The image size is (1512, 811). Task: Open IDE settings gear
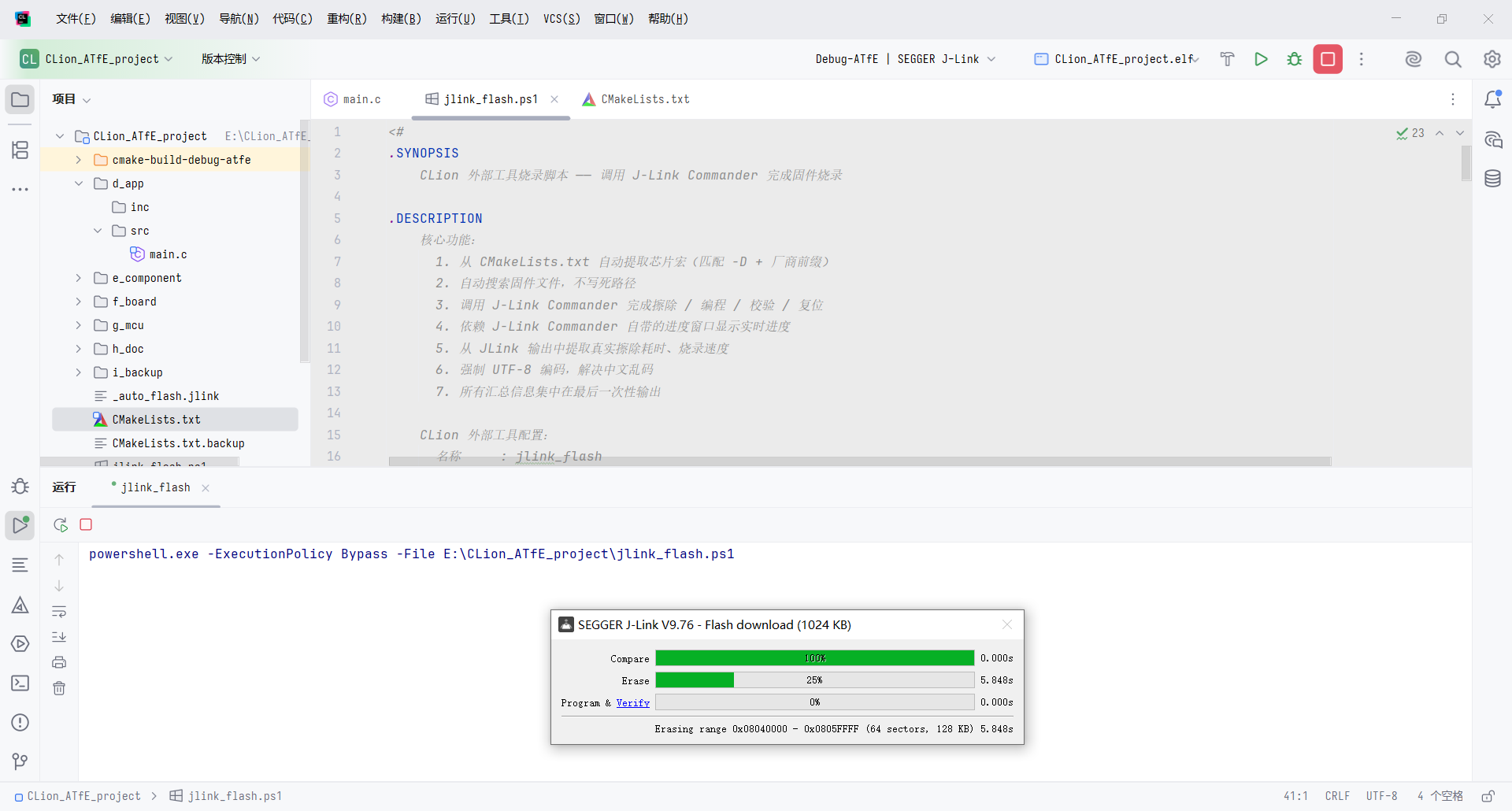(1492, 59)
